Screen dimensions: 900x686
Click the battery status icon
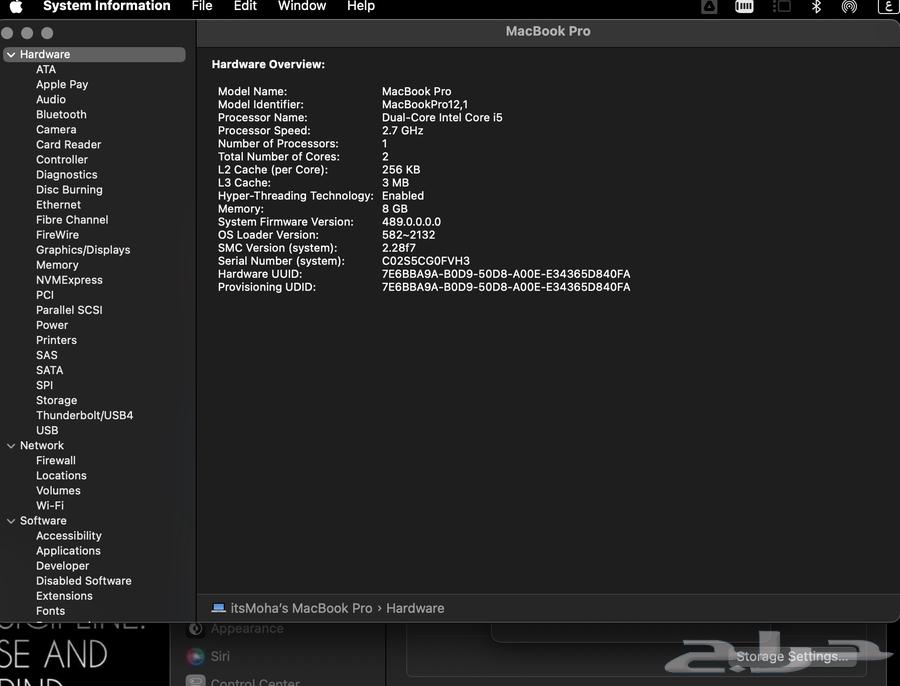tap(744, 6)
